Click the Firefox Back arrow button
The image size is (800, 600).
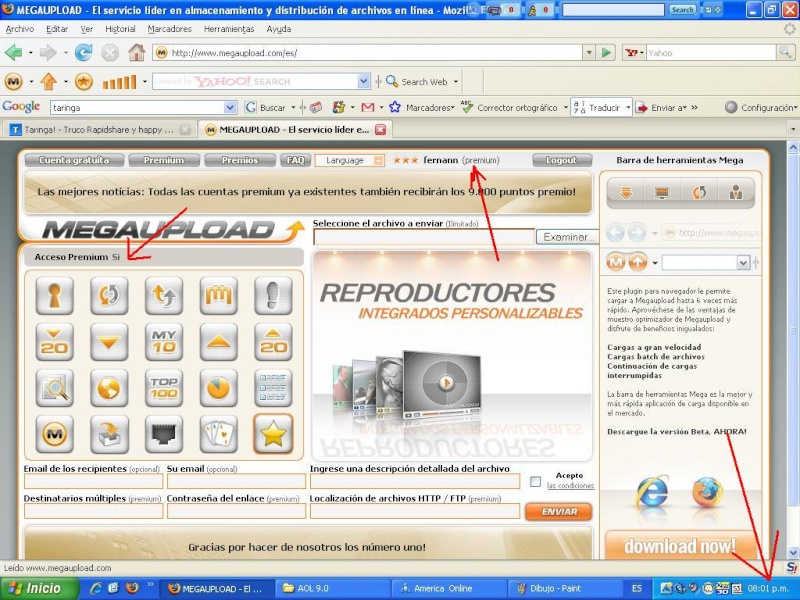(13, 53)
